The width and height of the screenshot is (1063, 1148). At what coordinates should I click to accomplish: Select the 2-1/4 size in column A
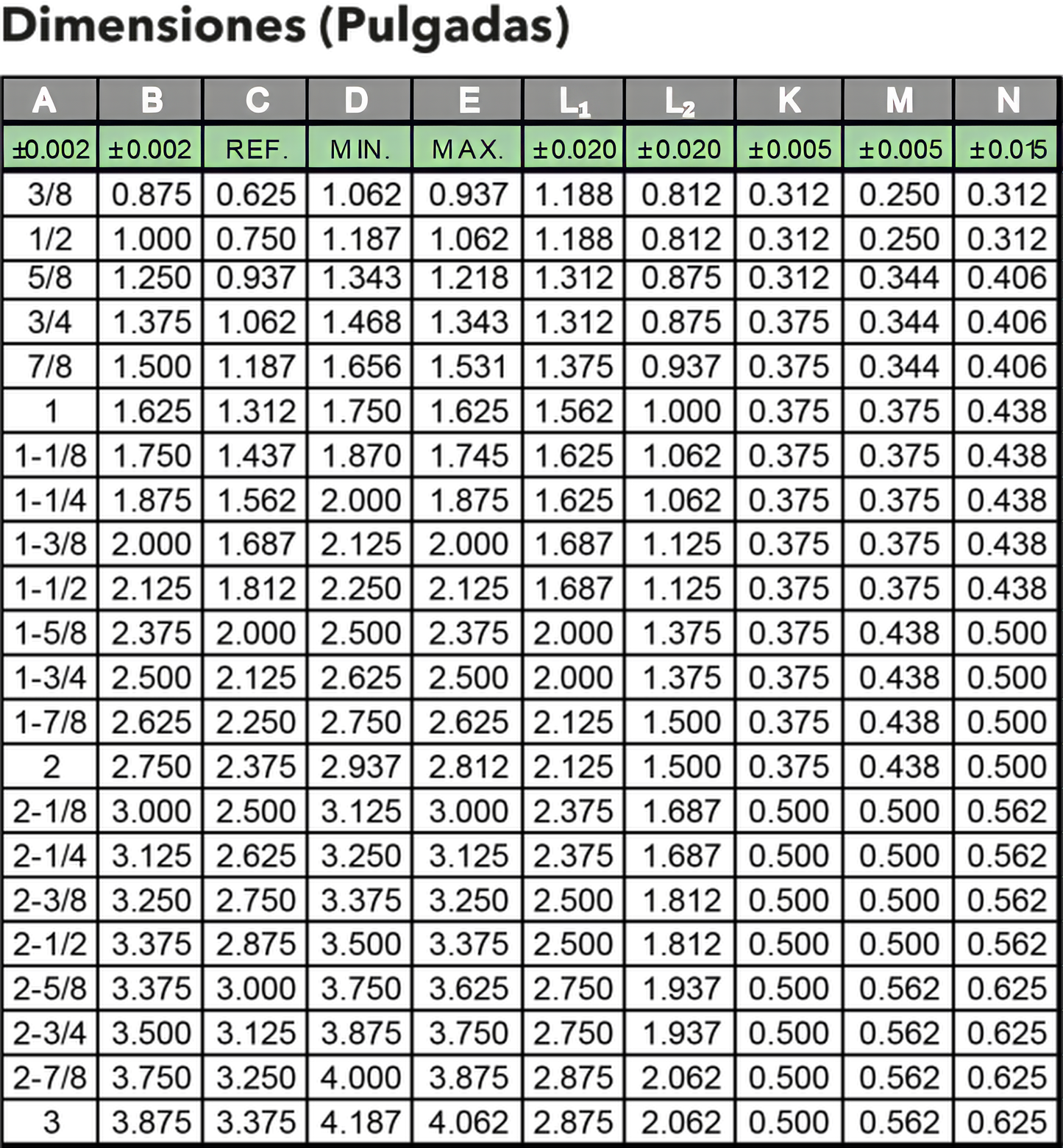50,856
